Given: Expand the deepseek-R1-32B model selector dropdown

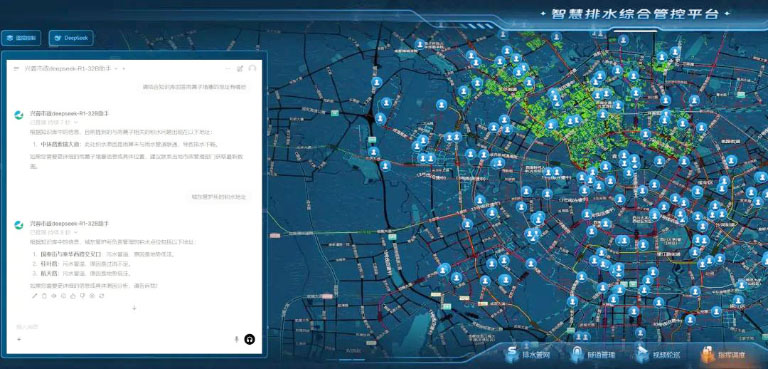Looking at the screenshot, I should coord(116,69).
